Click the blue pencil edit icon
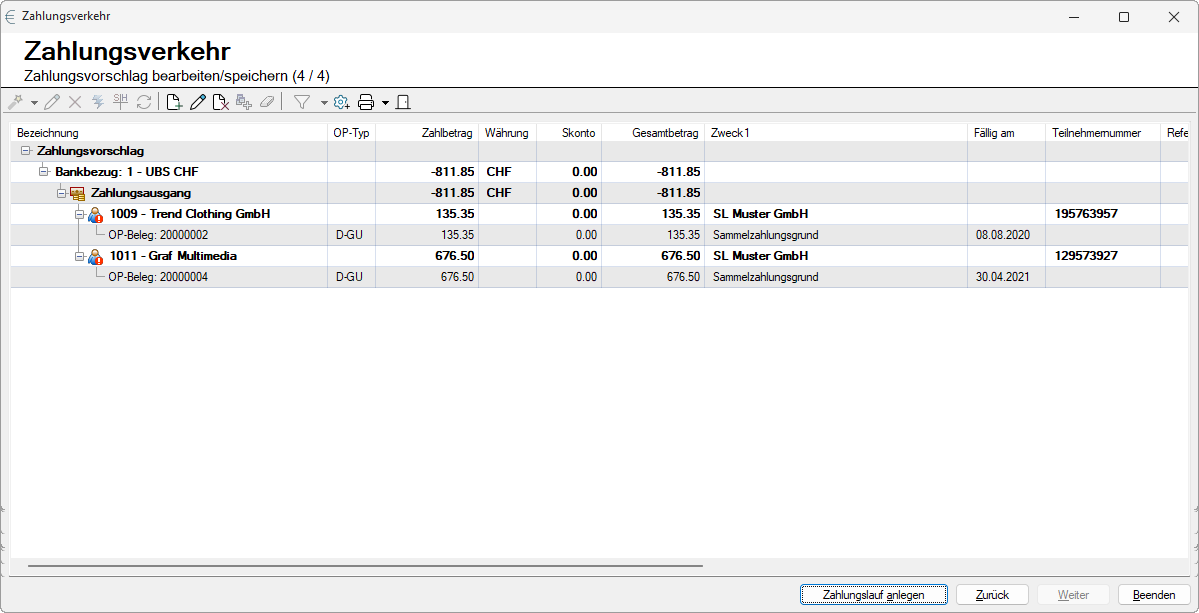Viewport: 1199px width, 613px height. 198,102
